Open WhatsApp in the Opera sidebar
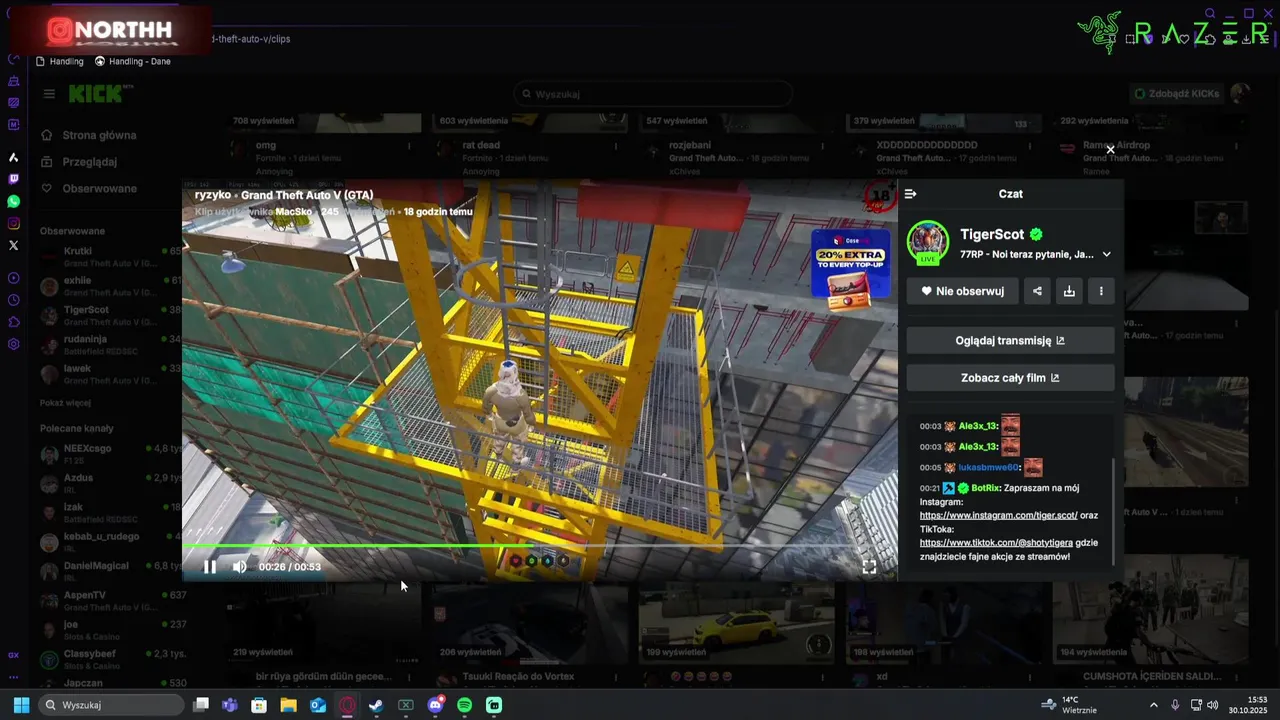 point(14,201)
